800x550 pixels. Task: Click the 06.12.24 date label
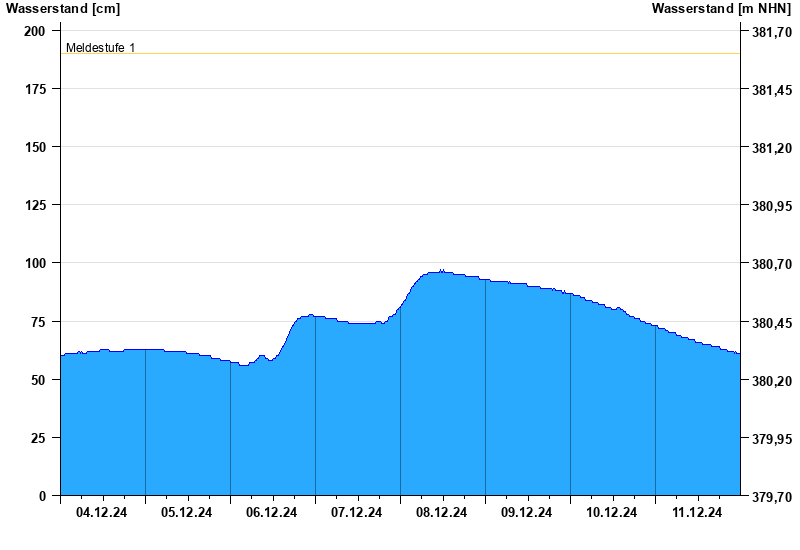272,513
